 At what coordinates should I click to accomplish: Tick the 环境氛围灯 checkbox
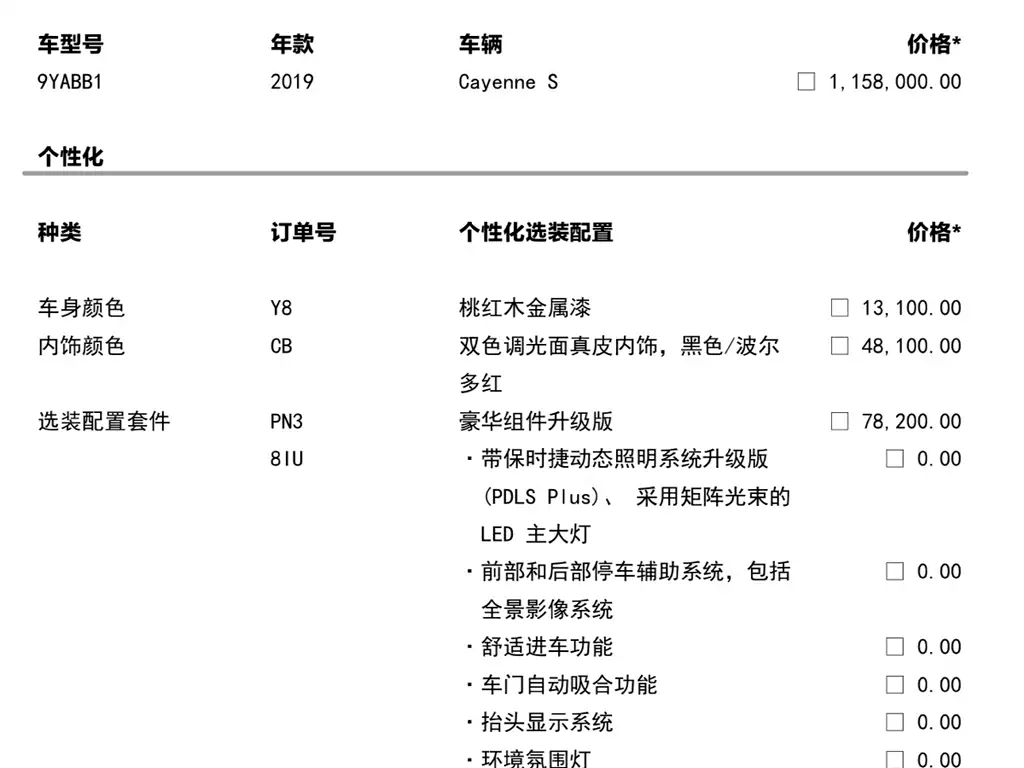[895, 759]
